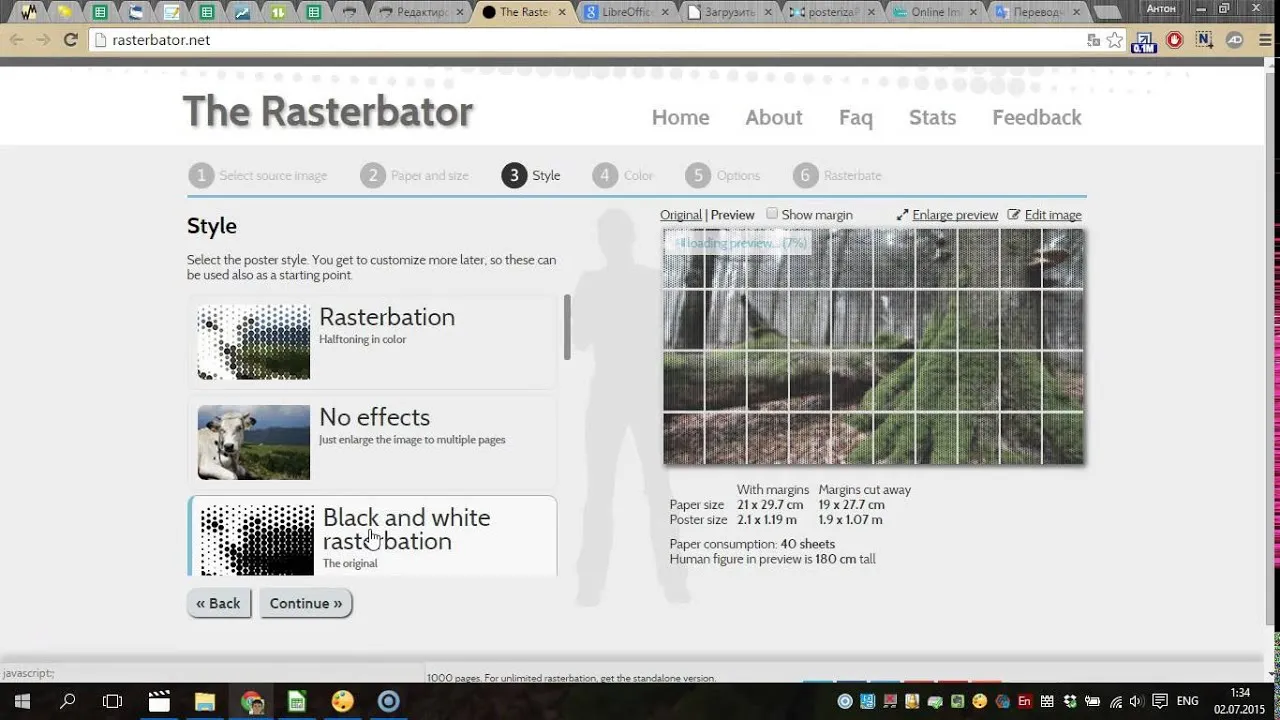Enable the Show margin checkbox

772,214
